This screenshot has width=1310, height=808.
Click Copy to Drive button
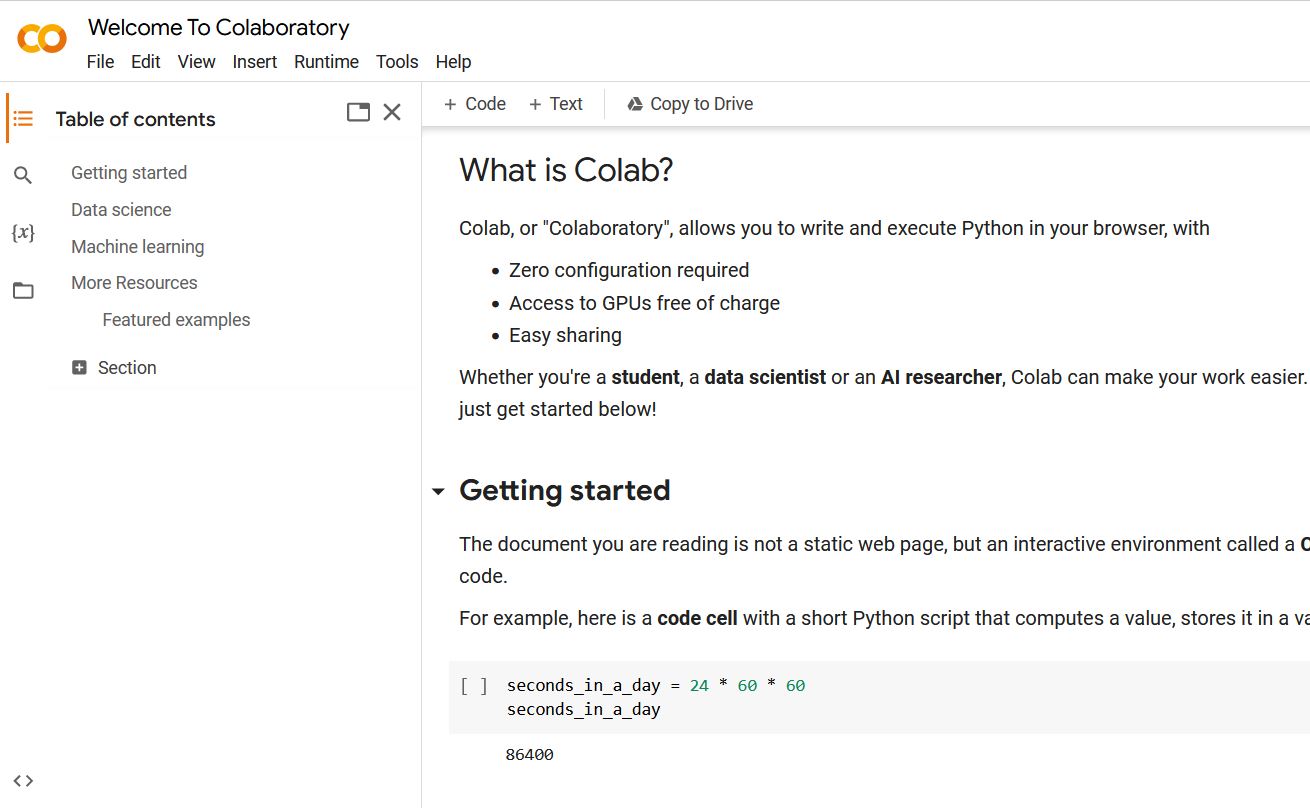(x=690, y=104)
